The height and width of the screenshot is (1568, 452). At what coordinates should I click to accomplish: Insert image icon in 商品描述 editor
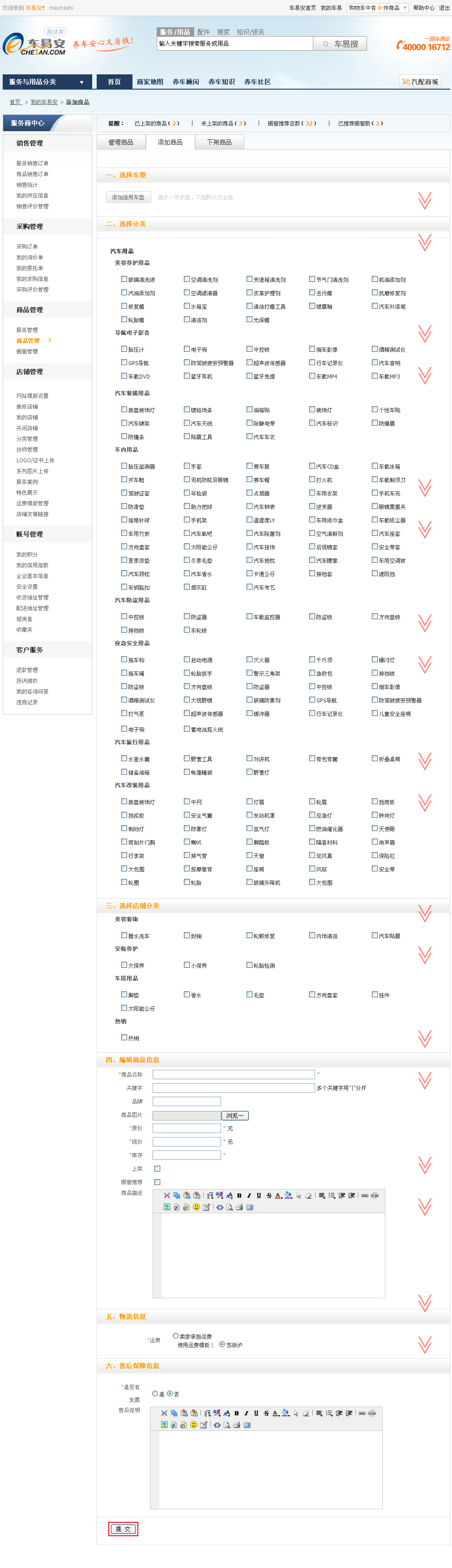[166, 1207]
